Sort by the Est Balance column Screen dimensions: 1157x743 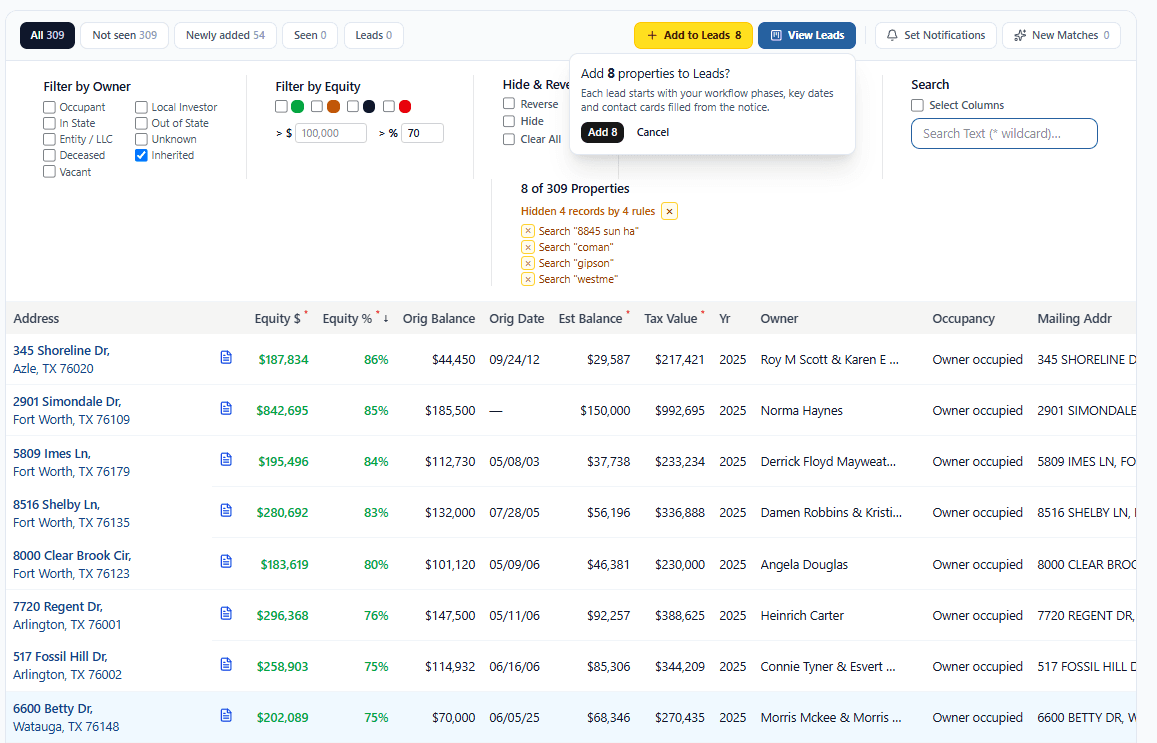coord(590,319)
